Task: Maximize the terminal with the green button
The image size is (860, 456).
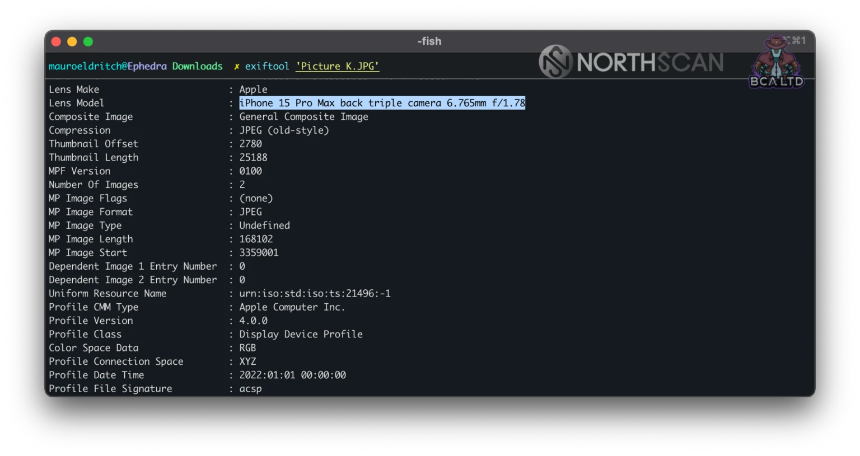Action: point(88,42)
